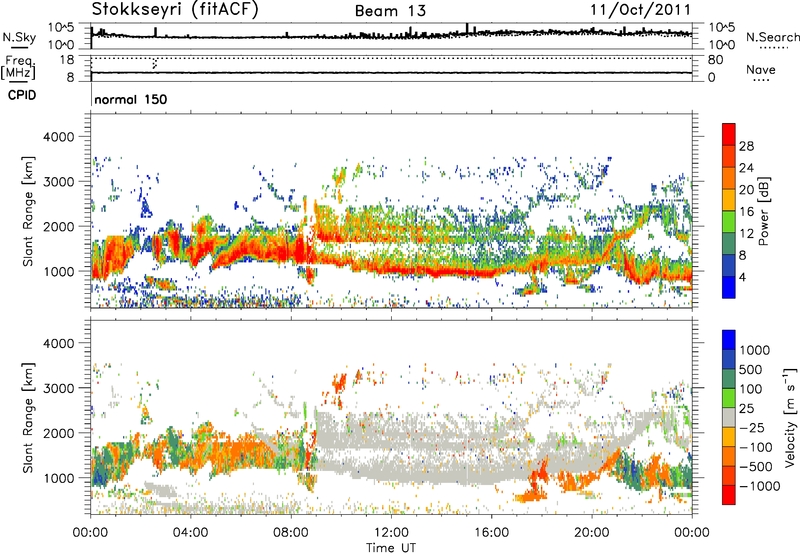Click the 'Slant Range [km]' label of power panel

point(28,211)
